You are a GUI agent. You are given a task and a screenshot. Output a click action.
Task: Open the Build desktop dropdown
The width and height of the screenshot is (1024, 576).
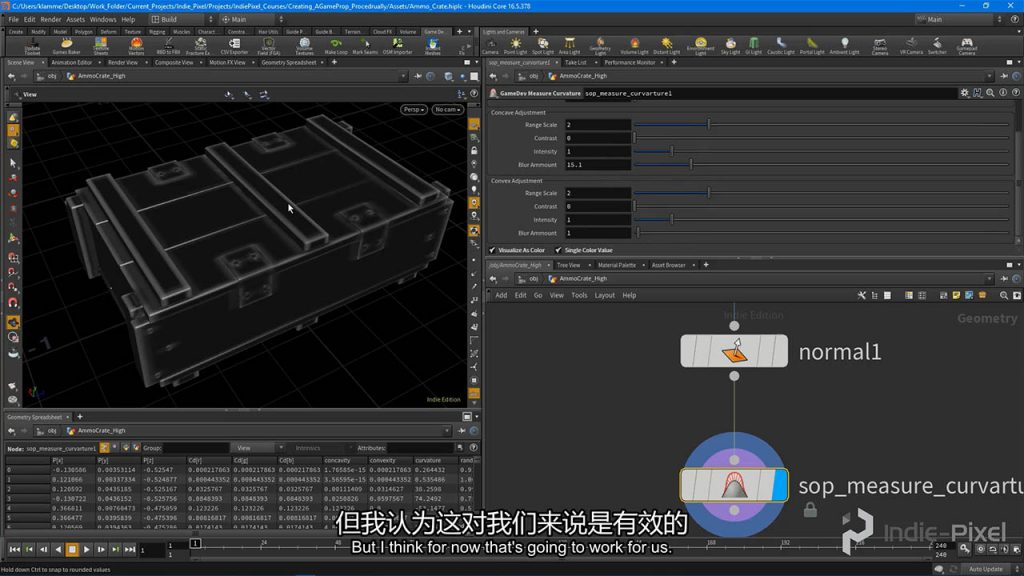[182, 20]
